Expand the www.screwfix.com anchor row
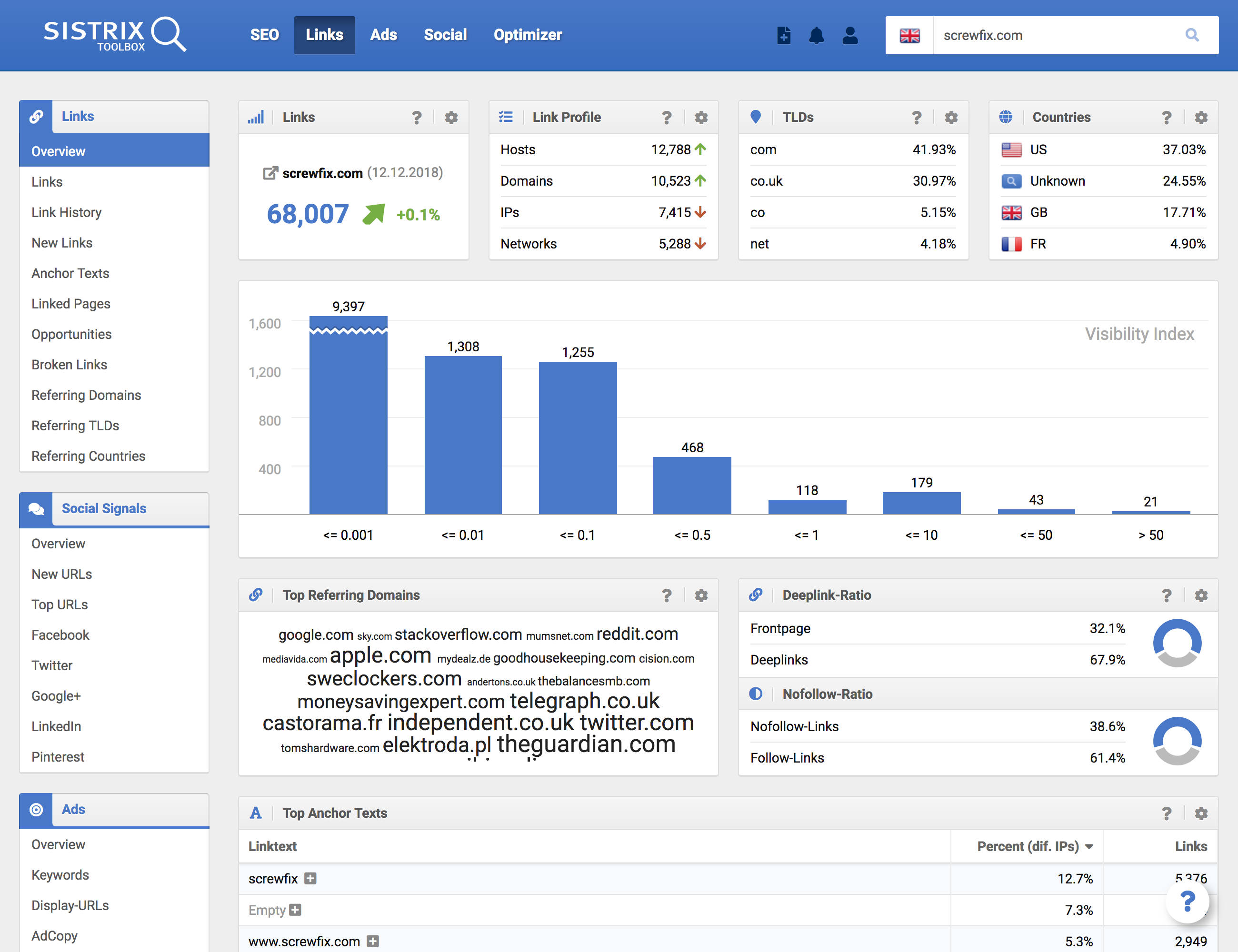Viewport: 1238px width, 952px height. 372,941
